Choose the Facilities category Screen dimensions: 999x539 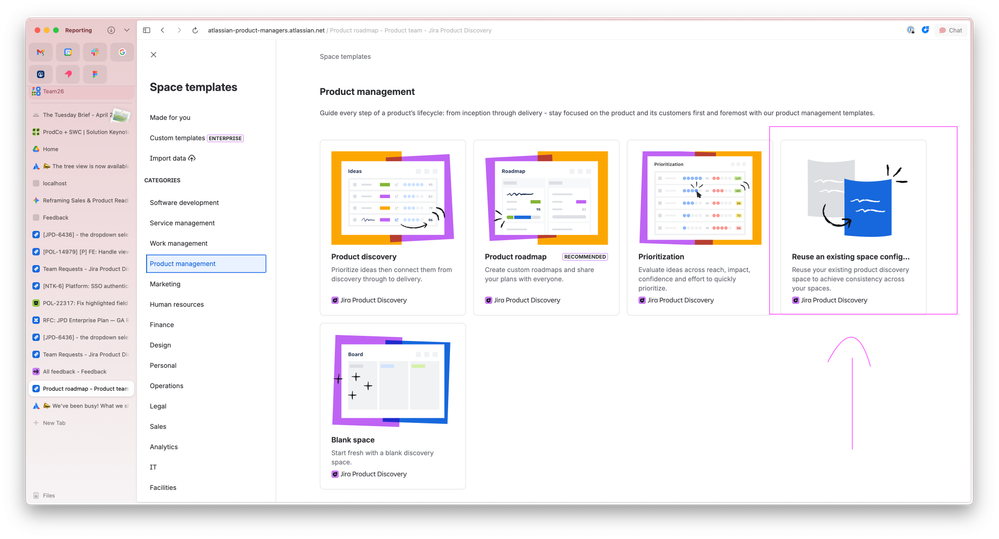pos(163,488)
